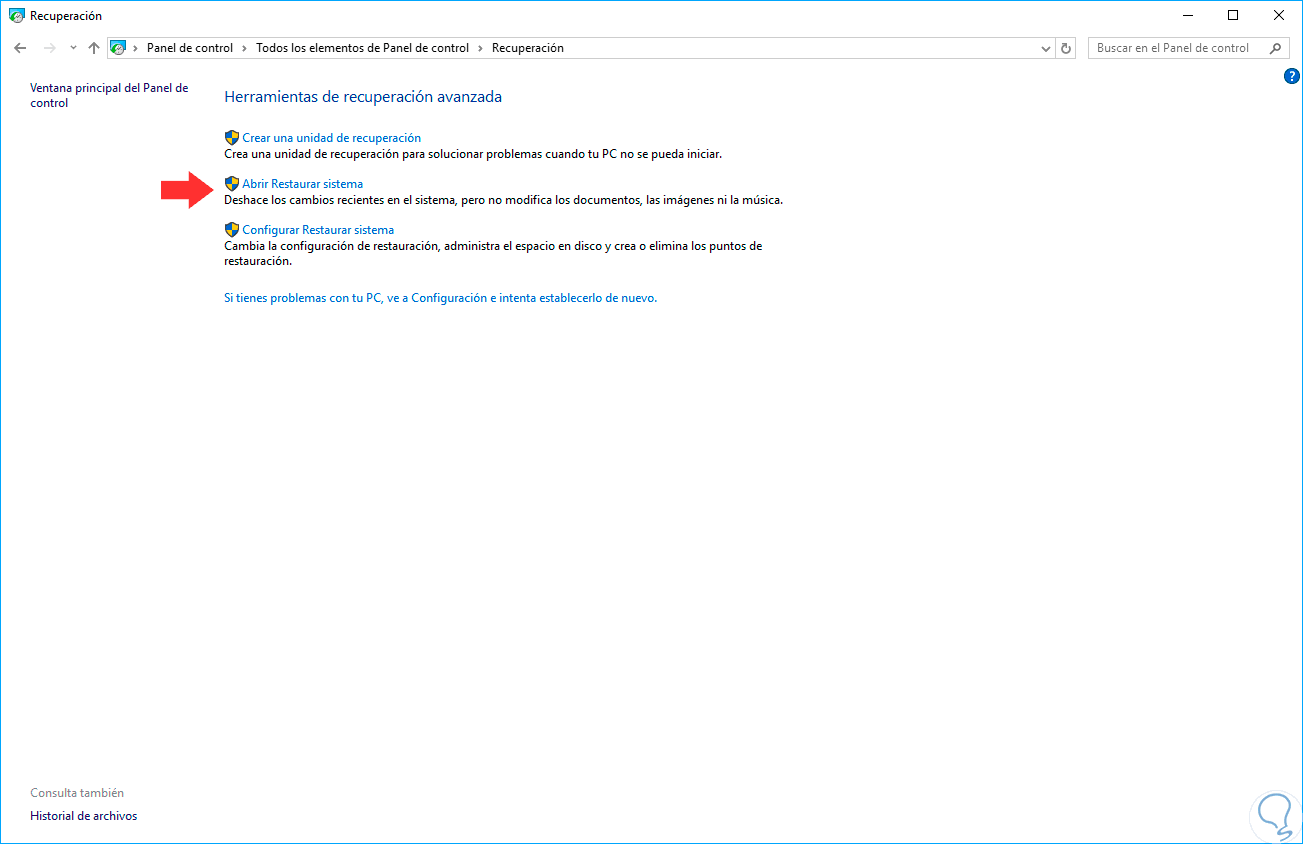Go to Ventana principal del Panel de control
The image size is (1303, 844).
click(109, 96)
